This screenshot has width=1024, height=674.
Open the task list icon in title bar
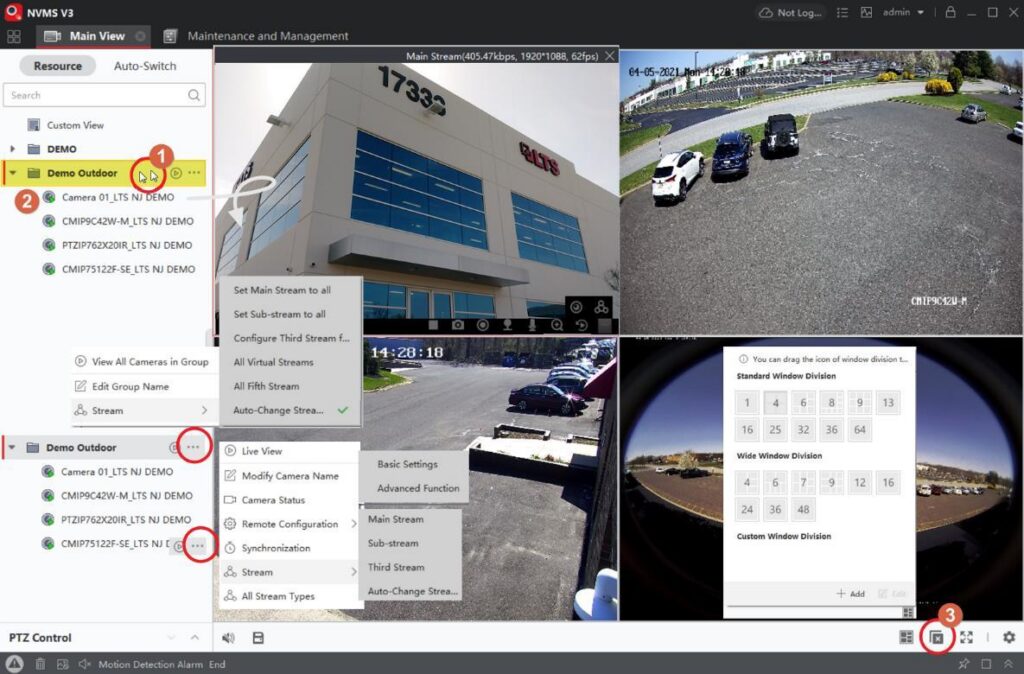pyautogui.click(x=842, y=12)
